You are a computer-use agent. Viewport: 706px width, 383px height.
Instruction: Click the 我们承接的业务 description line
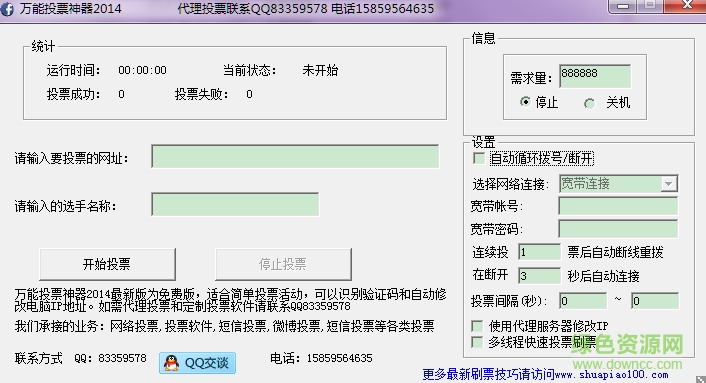(224, 326)
